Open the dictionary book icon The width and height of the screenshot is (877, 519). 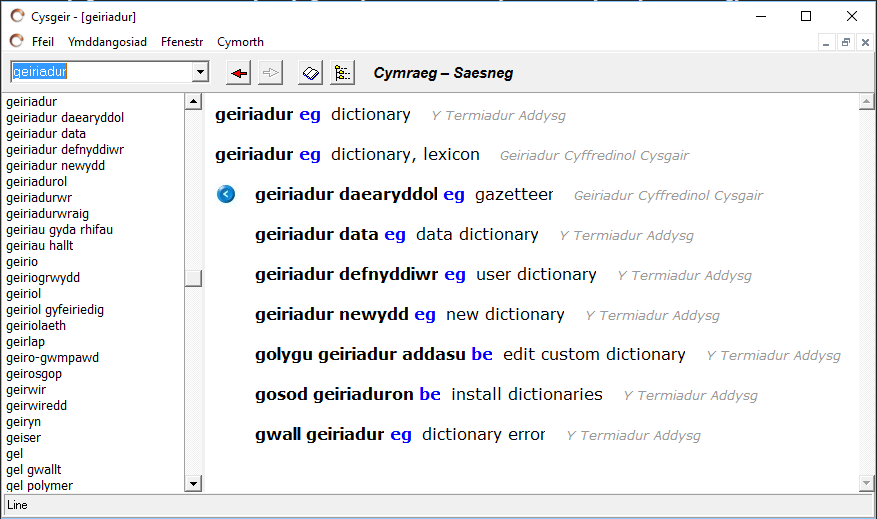[x=310, y=73]
